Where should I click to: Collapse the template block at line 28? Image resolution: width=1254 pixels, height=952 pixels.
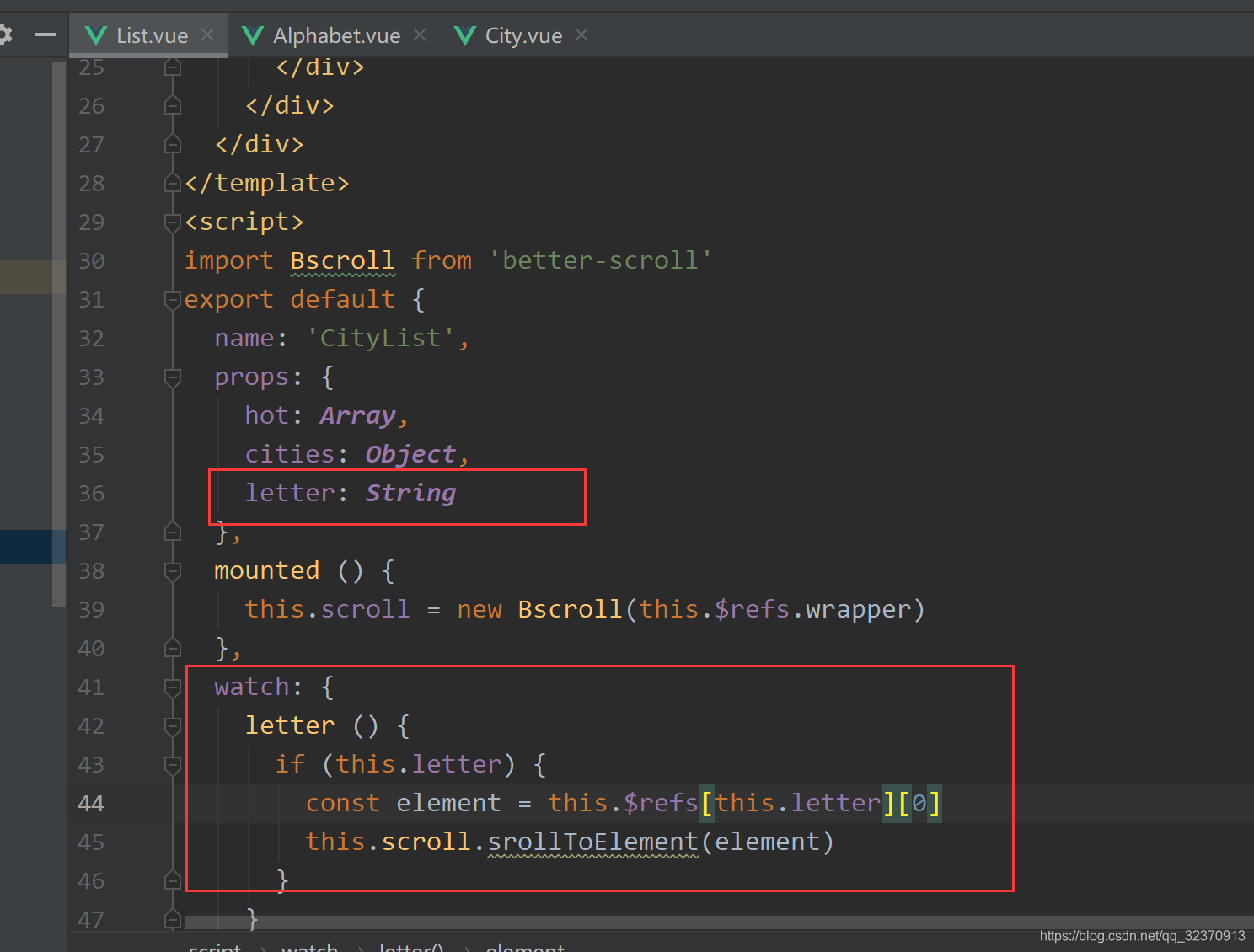pos(173,183)
